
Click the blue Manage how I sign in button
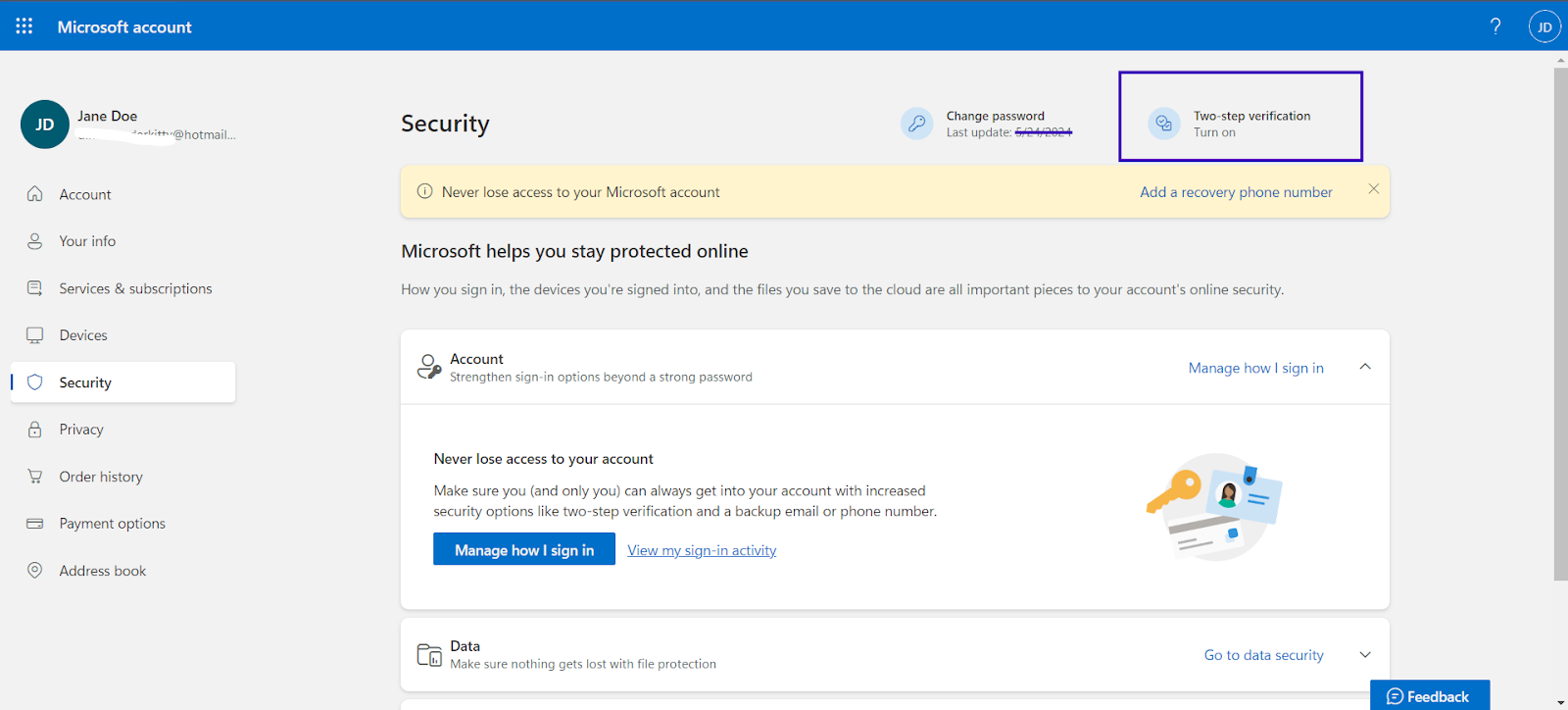[x=524, y=549]
